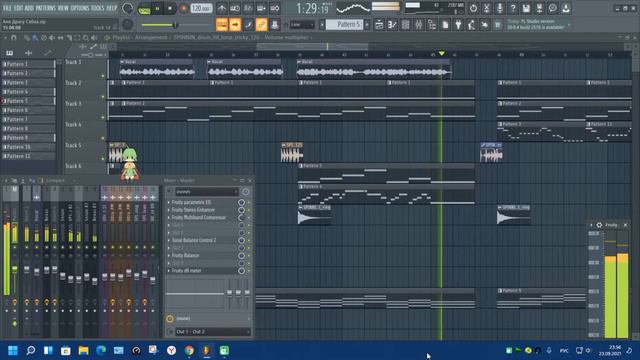Expand Fruity Stereo Enhancer slot arrow
This screenshot has height=360, width=640.
point(169,210)
